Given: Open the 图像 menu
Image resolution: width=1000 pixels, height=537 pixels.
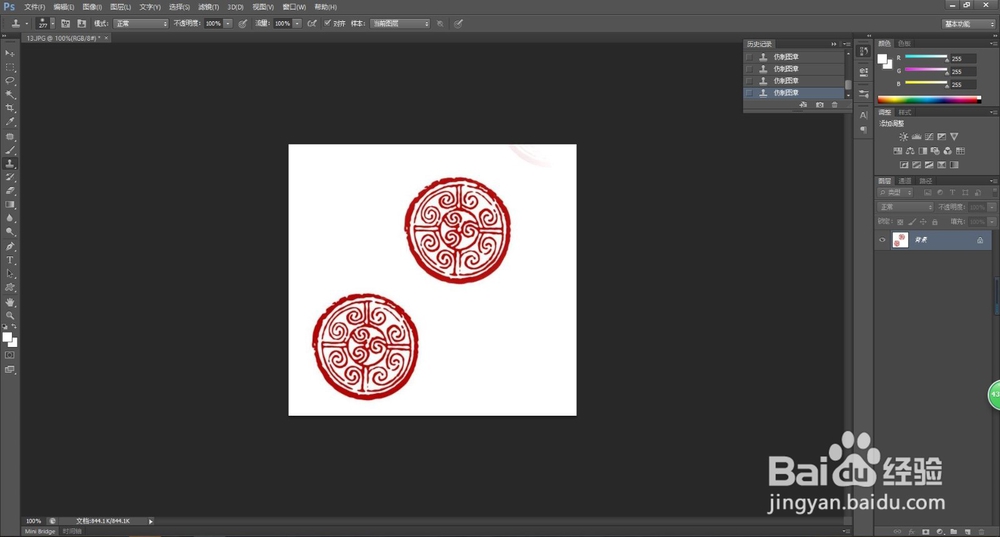Looking at the screenshot, I should pyautogui.click(x=92, y=7).
